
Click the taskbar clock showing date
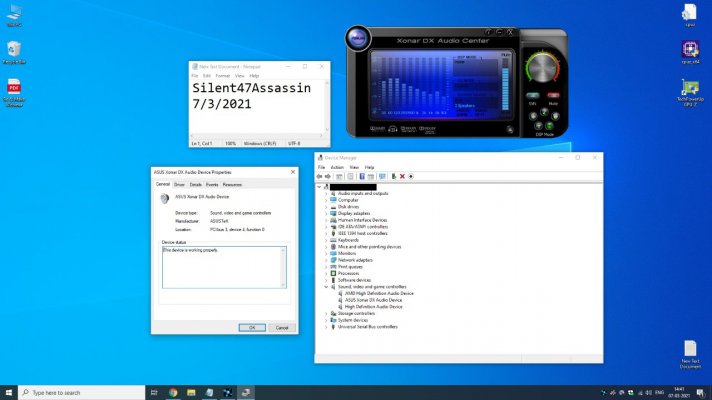click(679, 392)
